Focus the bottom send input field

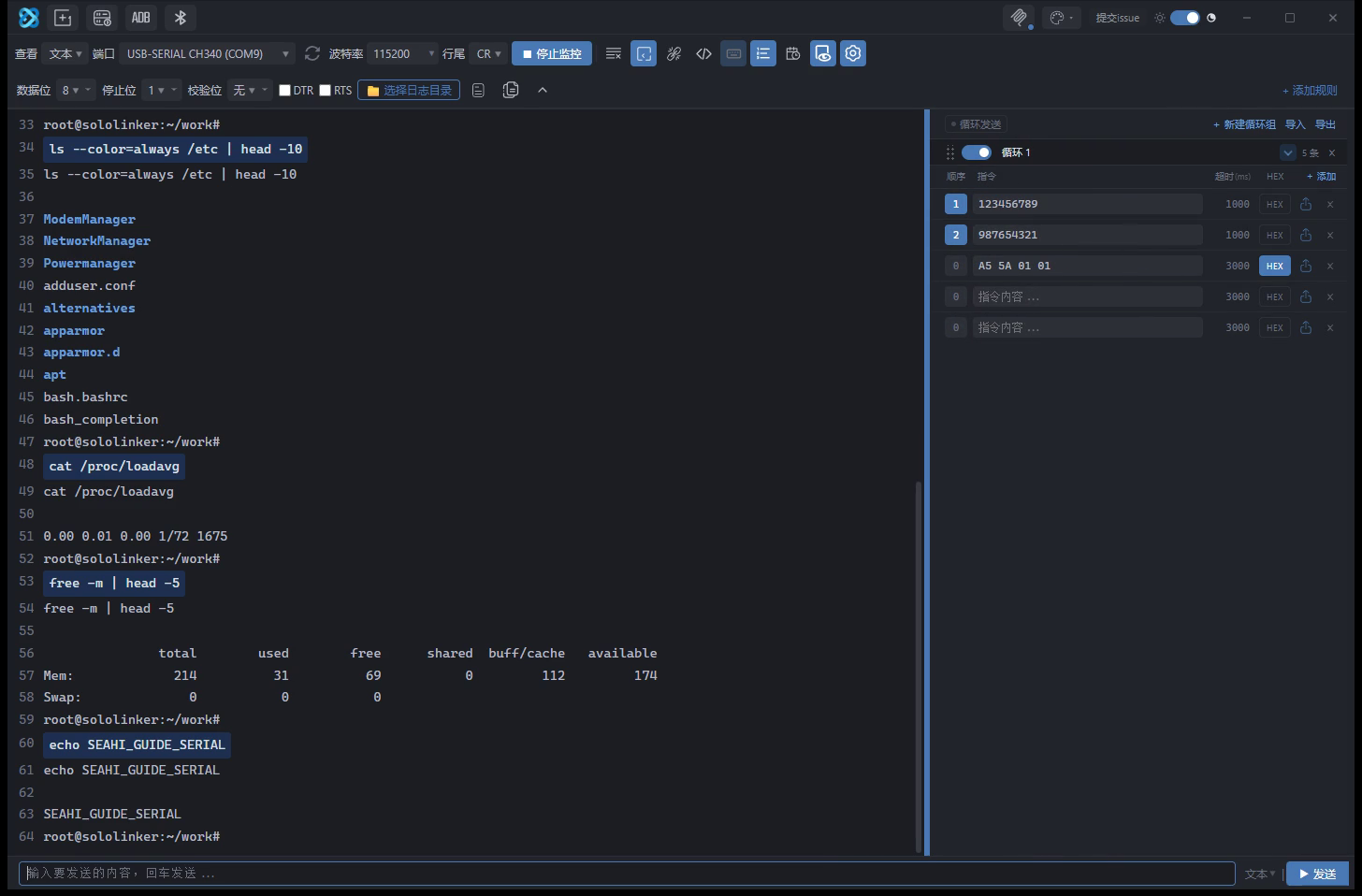(x=627, y=874)
